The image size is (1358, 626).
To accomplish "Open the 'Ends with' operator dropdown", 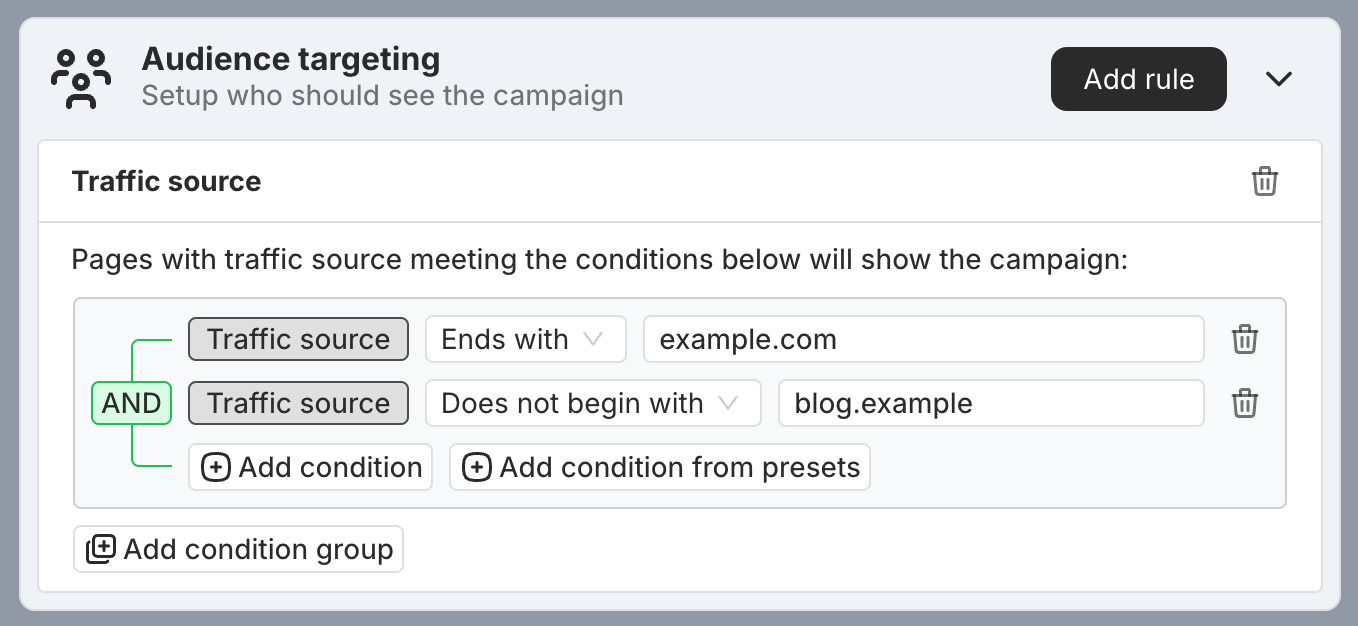I will pyautogui.click(x=526, y=339).
